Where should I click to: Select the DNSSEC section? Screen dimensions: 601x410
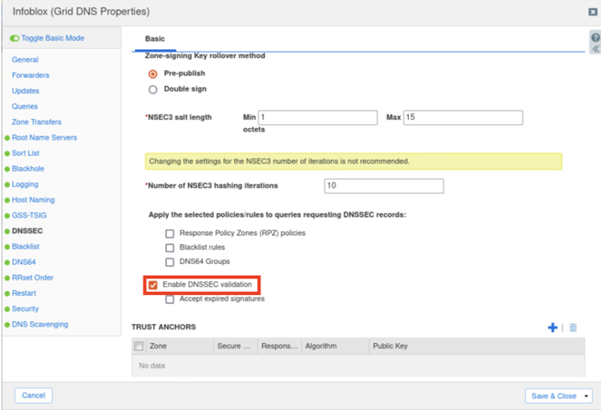(x=27, y=231)
